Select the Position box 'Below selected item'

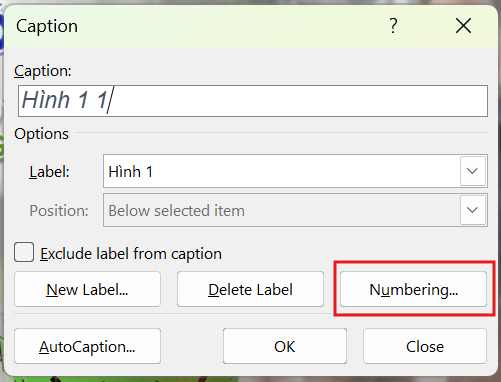295,210
